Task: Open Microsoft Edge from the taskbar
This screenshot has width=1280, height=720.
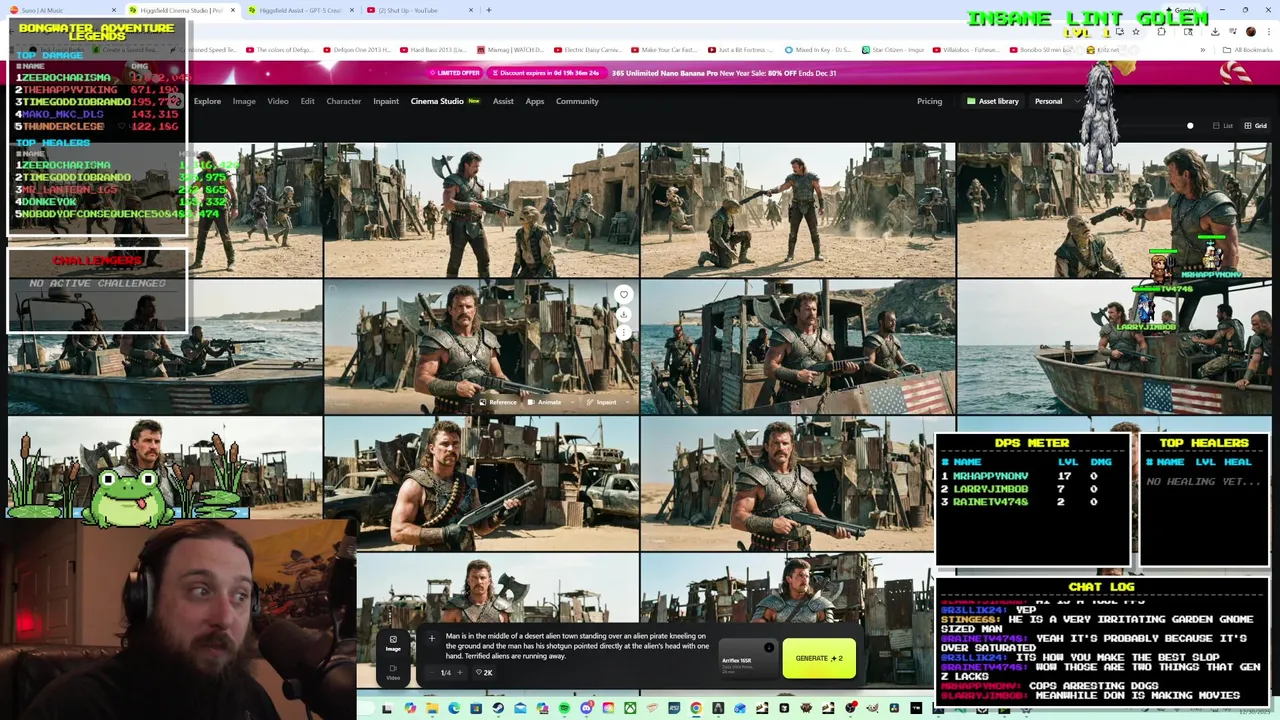Action: point(454,708)
